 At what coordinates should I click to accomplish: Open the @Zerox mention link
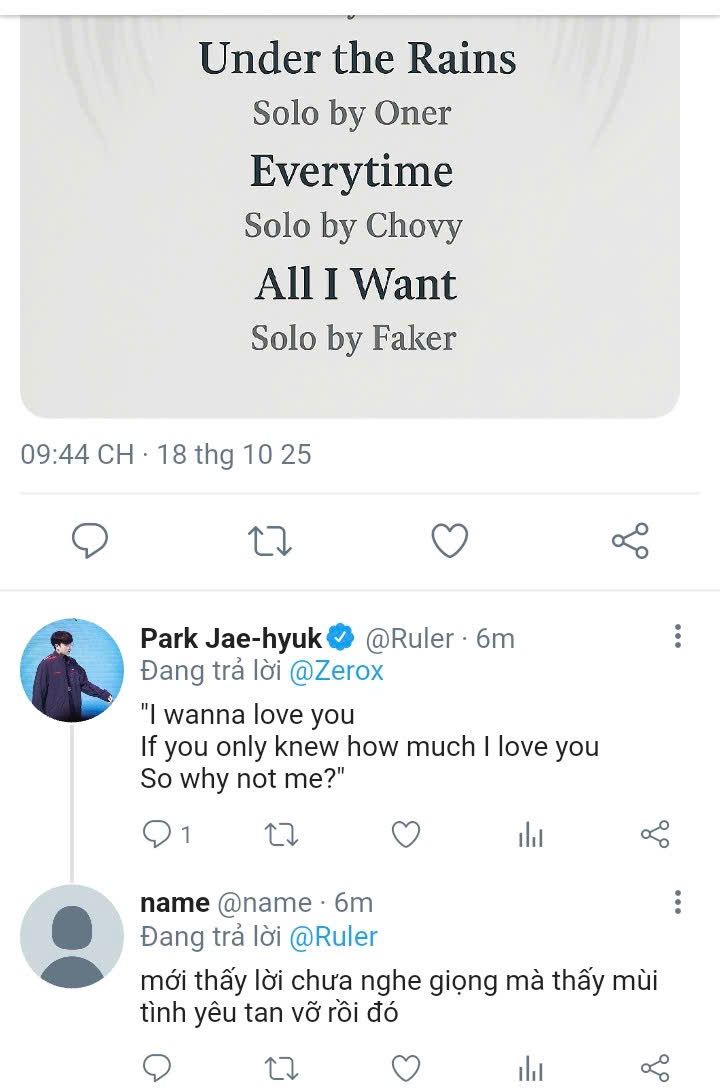pyautogui.click(x=336, y=671)
